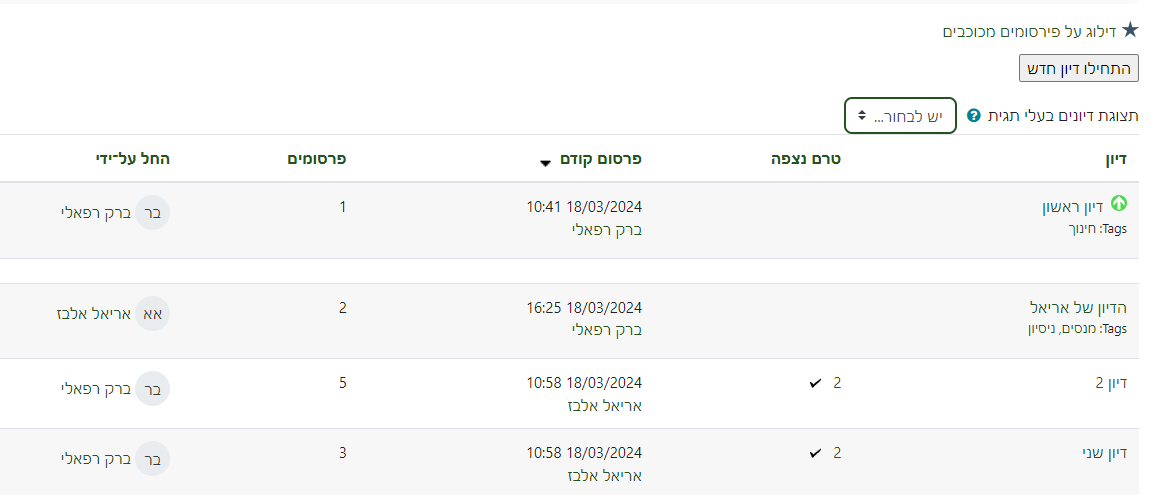Image resolution: width=1160 pixels, height=495 pixels.
Task: Click the help question mark icon
Action: 972,116
